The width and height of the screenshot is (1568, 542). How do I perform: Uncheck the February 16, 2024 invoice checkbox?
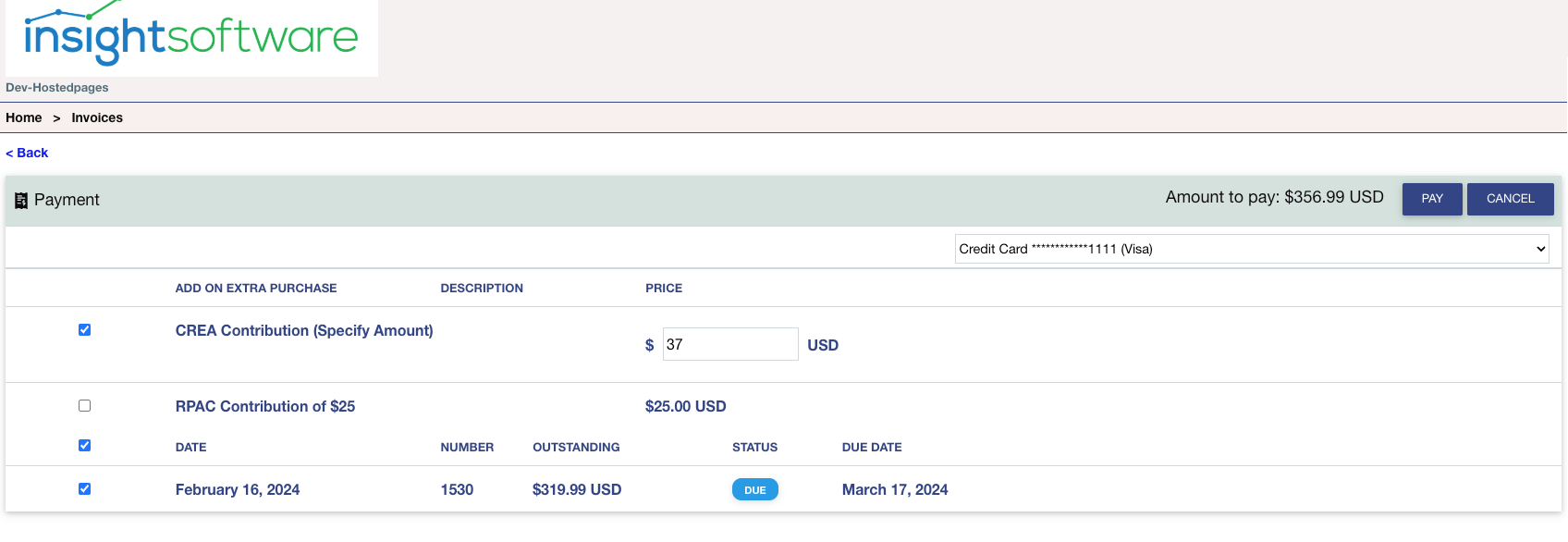(x=85, y=489)
